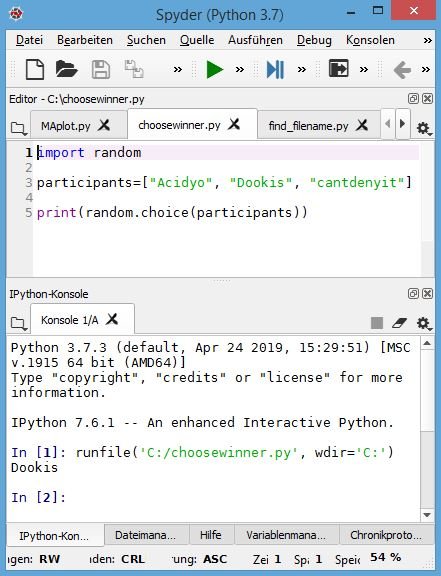Expand the debug toolbar overflow chevron
Viewport: 441px width, 576px height.
pos(302,69)
